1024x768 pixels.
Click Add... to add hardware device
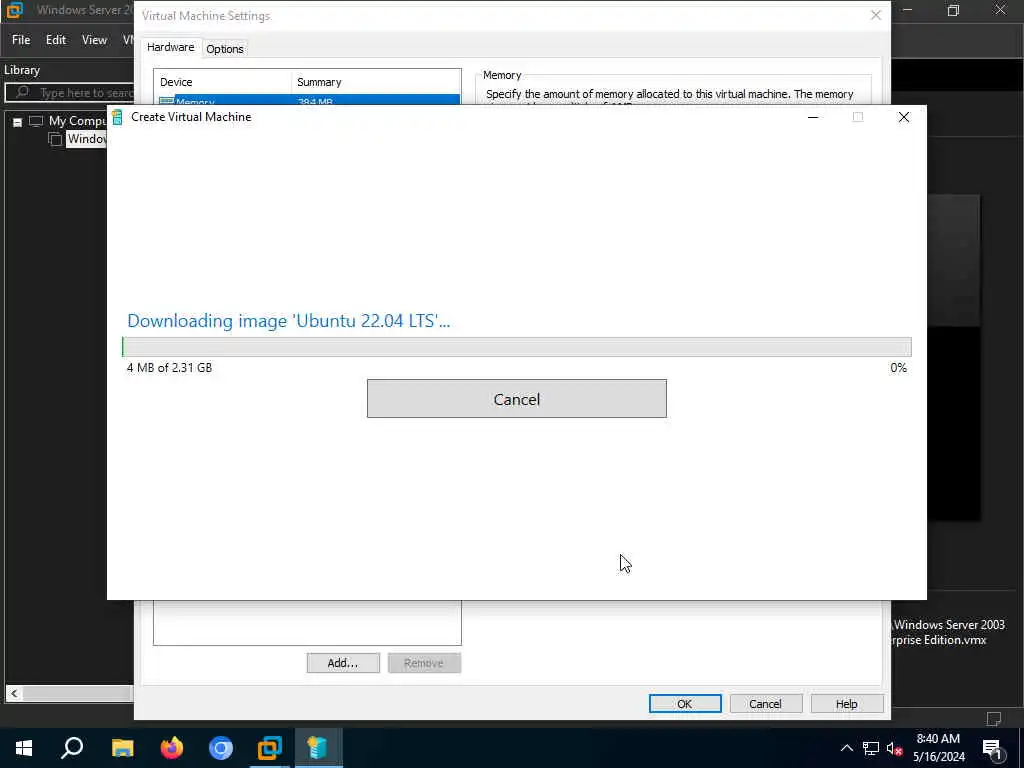343,663
